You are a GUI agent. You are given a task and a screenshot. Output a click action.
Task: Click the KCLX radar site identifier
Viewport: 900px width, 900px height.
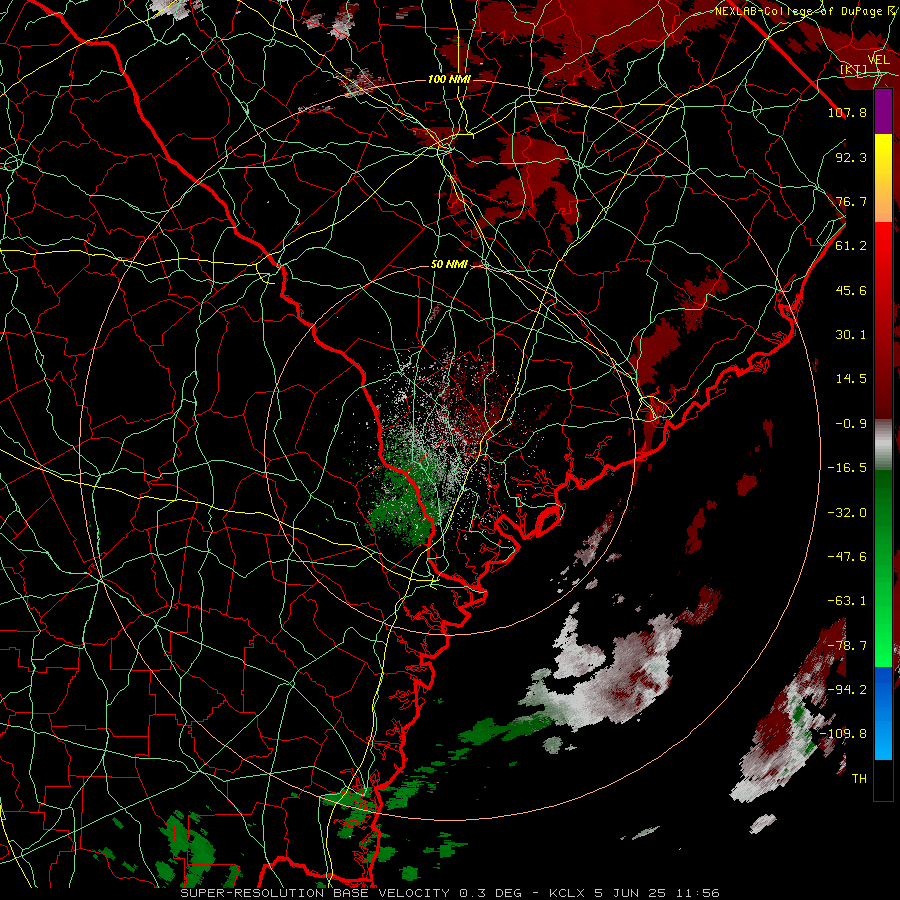tap(567, 893)
